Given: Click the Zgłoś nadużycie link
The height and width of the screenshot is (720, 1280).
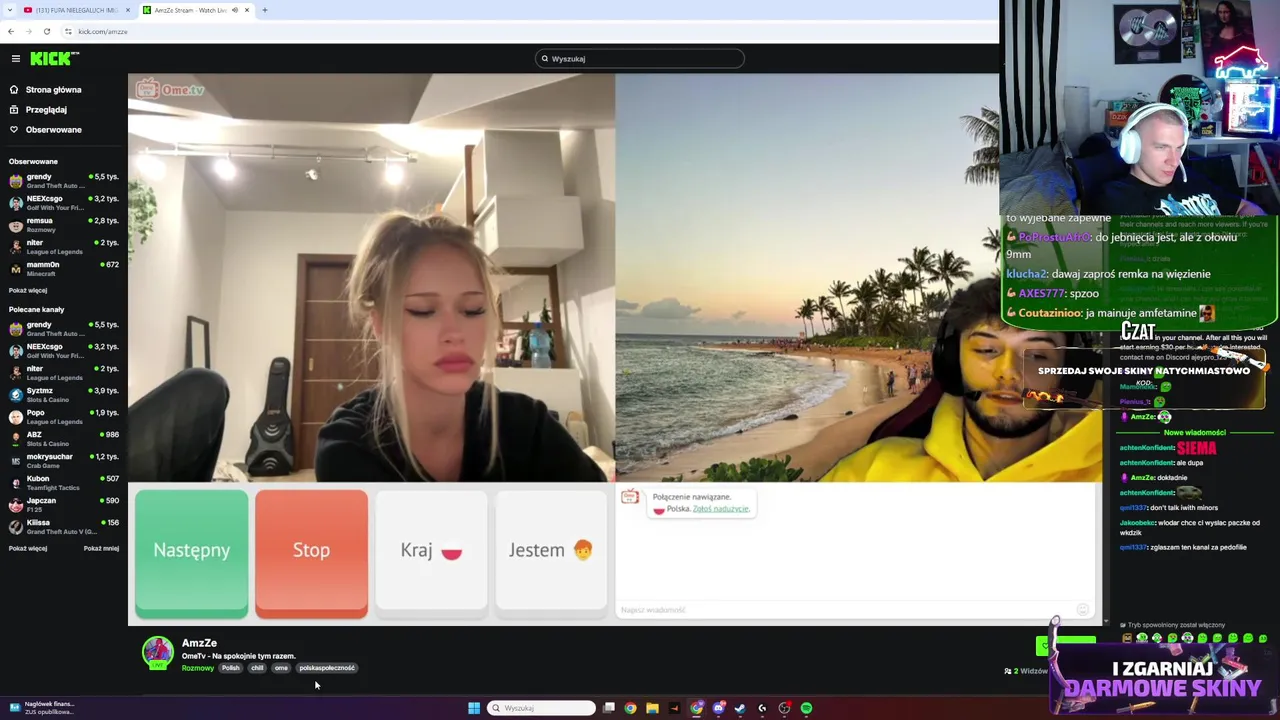Looking at the screenshot, I should point(721,509).
